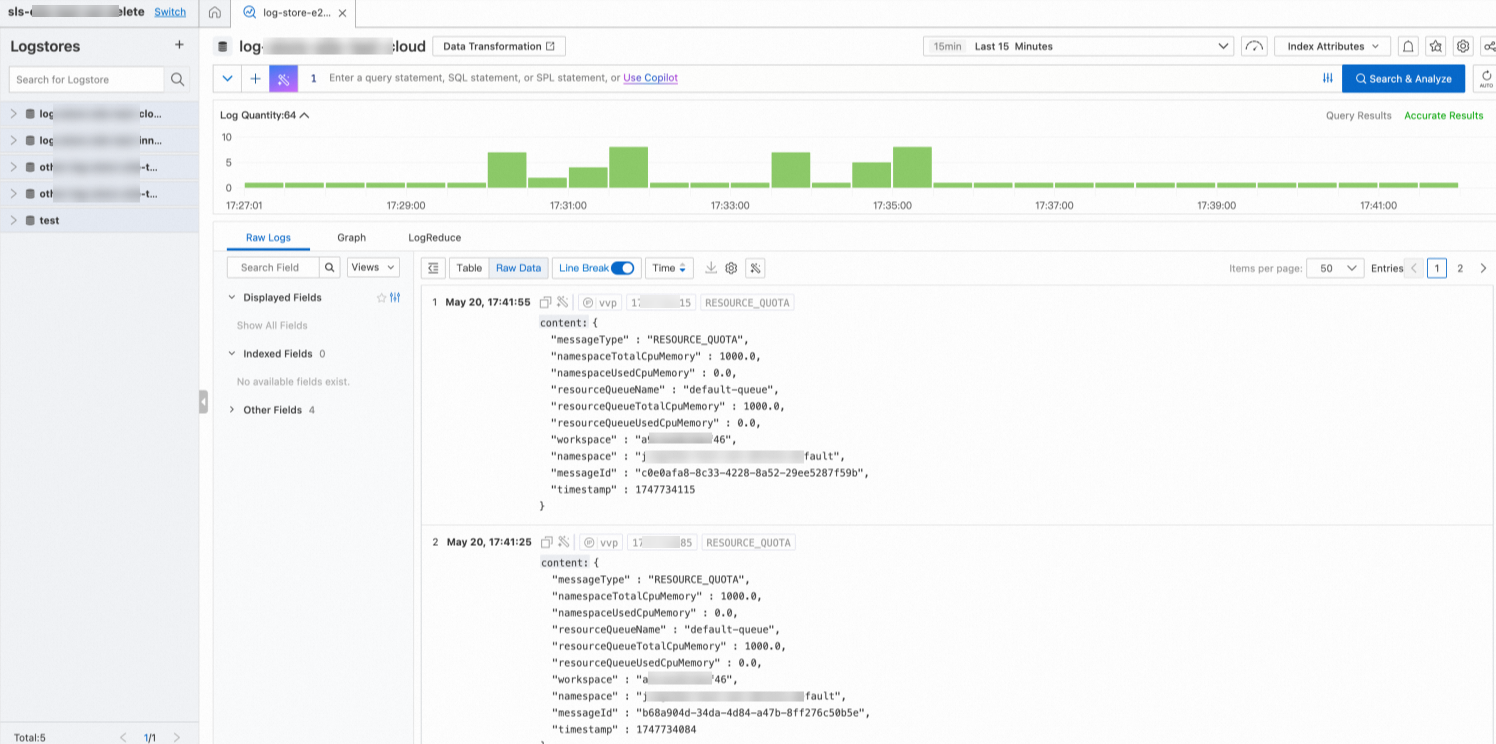The width and height of the screenshot is (1496, 744).
Task: Click the wand icon in log toolbar
Action: [x=756, y=268]
